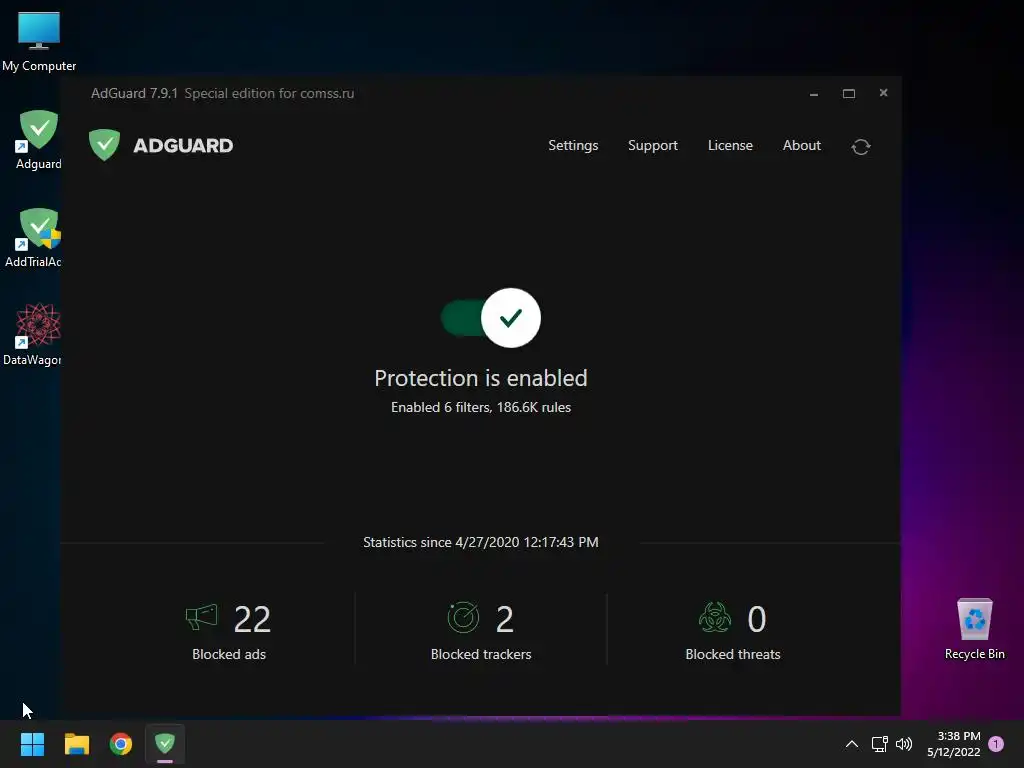The image size is (1024, 768).
Task: Click the blocked ads count 22
Action: (x=252, y=619)
